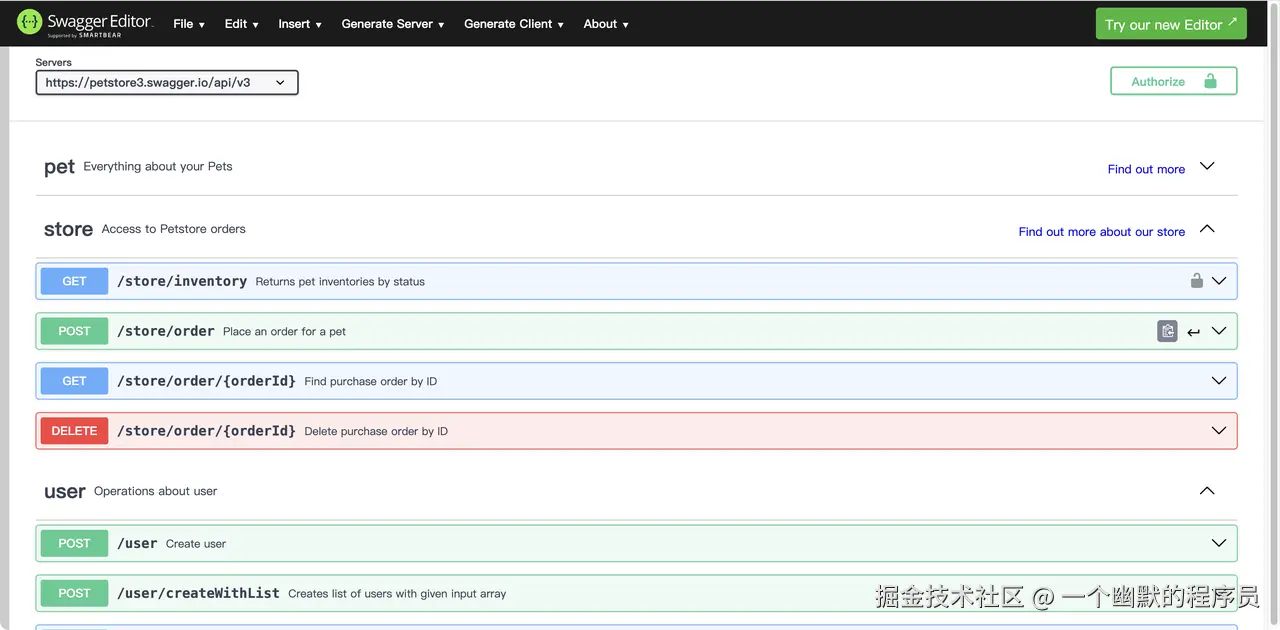The image size is (1280, 630).
Task: Click the DELETE method badge
Action: click(x=74, y=431)
